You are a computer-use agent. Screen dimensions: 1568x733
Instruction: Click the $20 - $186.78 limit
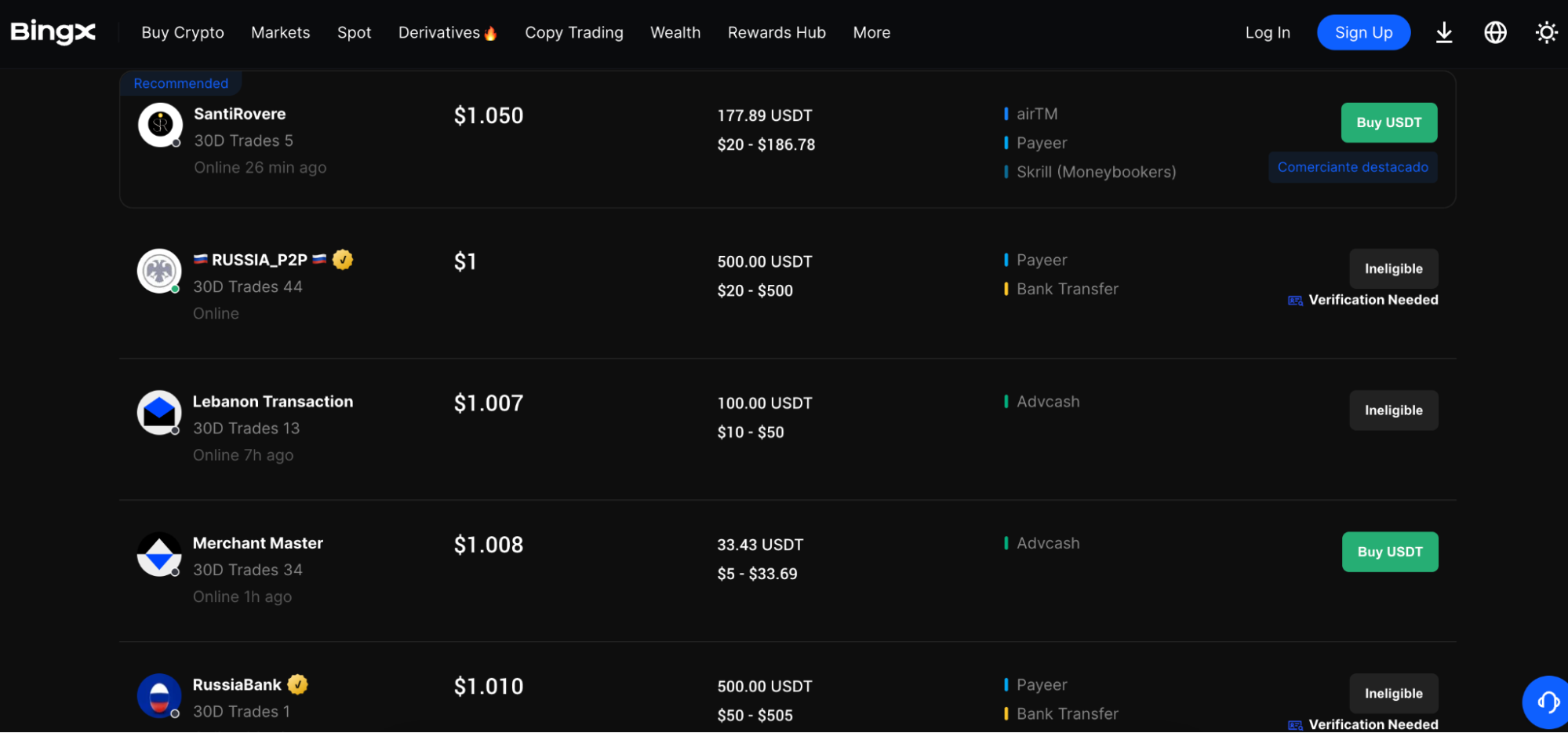click(x=766, y=144)
